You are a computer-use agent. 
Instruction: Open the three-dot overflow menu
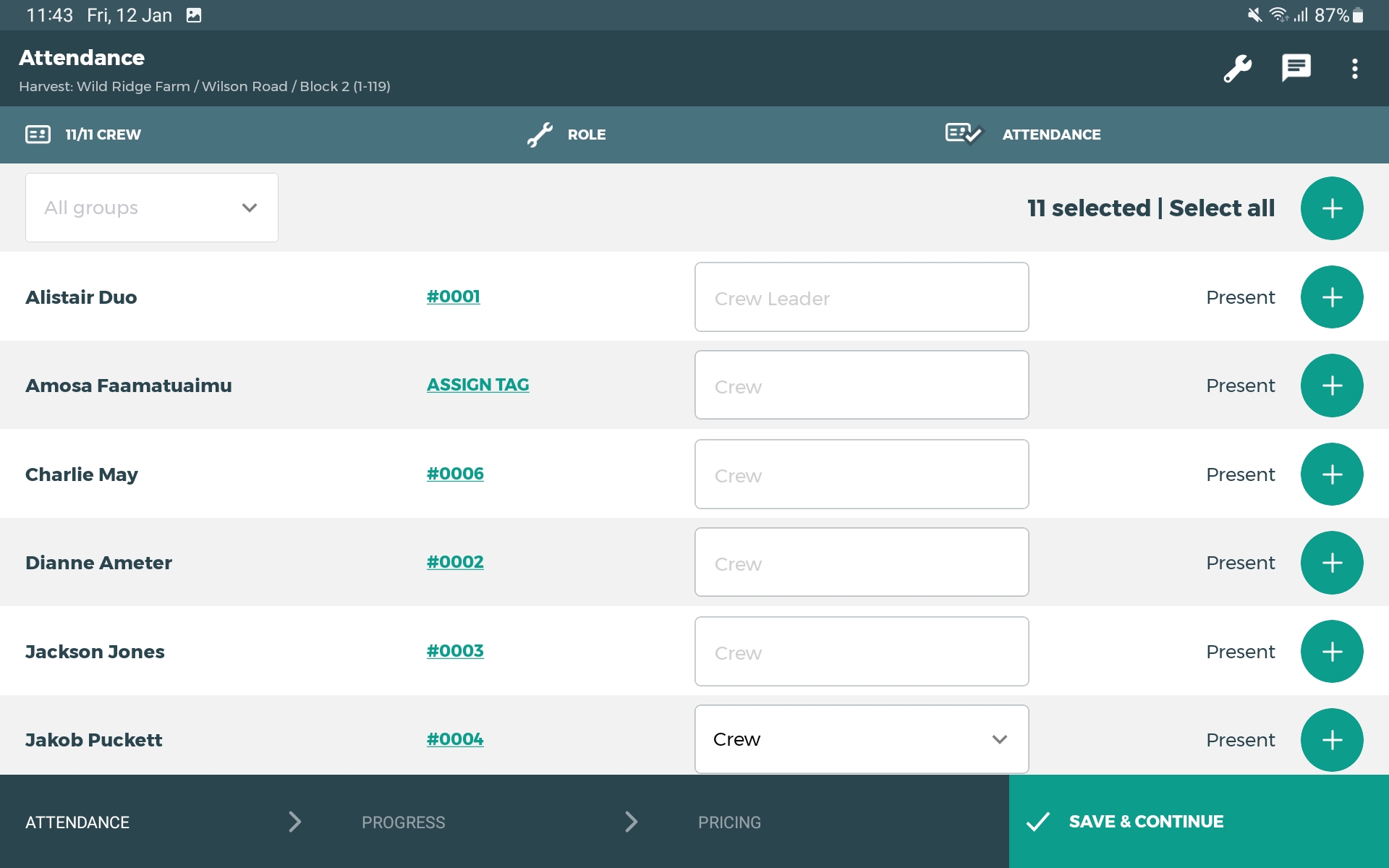coord(1354,69)
